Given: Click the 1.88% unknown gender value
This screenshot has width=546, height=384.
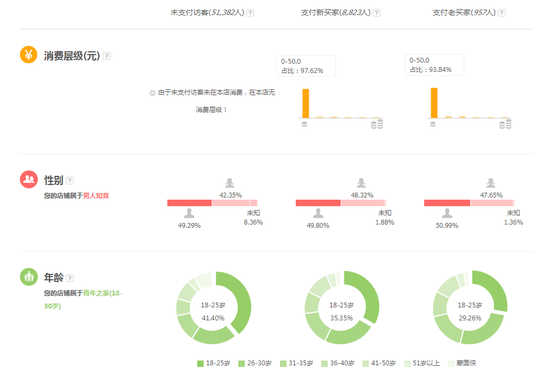Looking at the screenshot, I should [x=385, y=222].
